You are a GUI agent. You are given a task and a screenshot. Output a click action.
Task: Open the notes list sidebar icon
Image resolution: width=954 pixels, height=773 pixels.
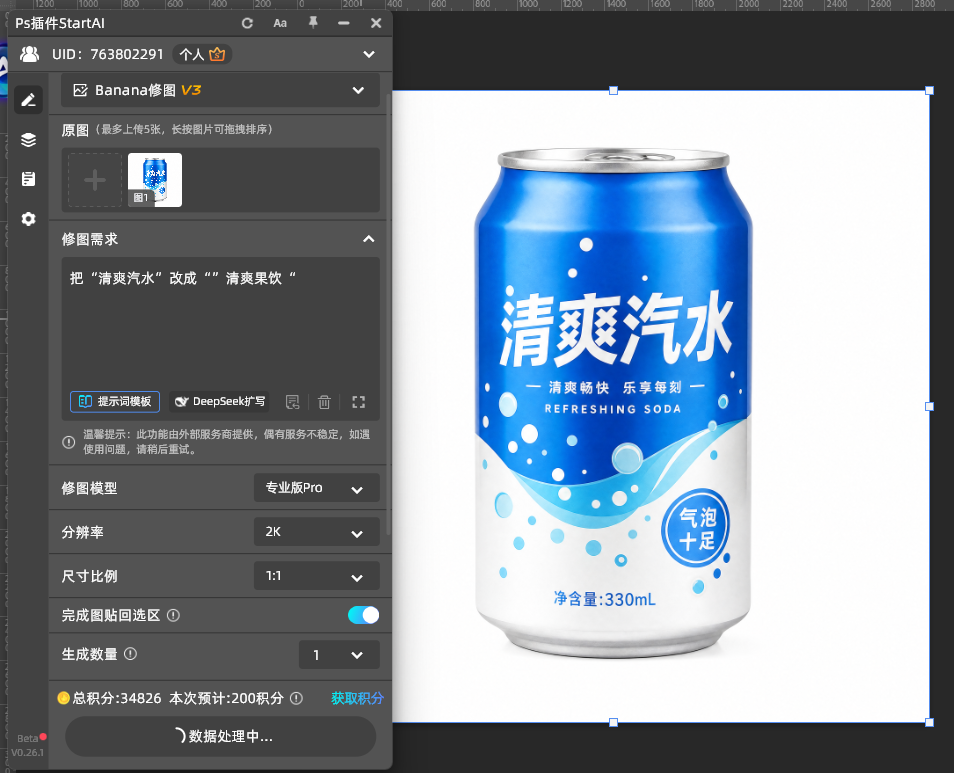pyautogui.click(x=29, y=179)
